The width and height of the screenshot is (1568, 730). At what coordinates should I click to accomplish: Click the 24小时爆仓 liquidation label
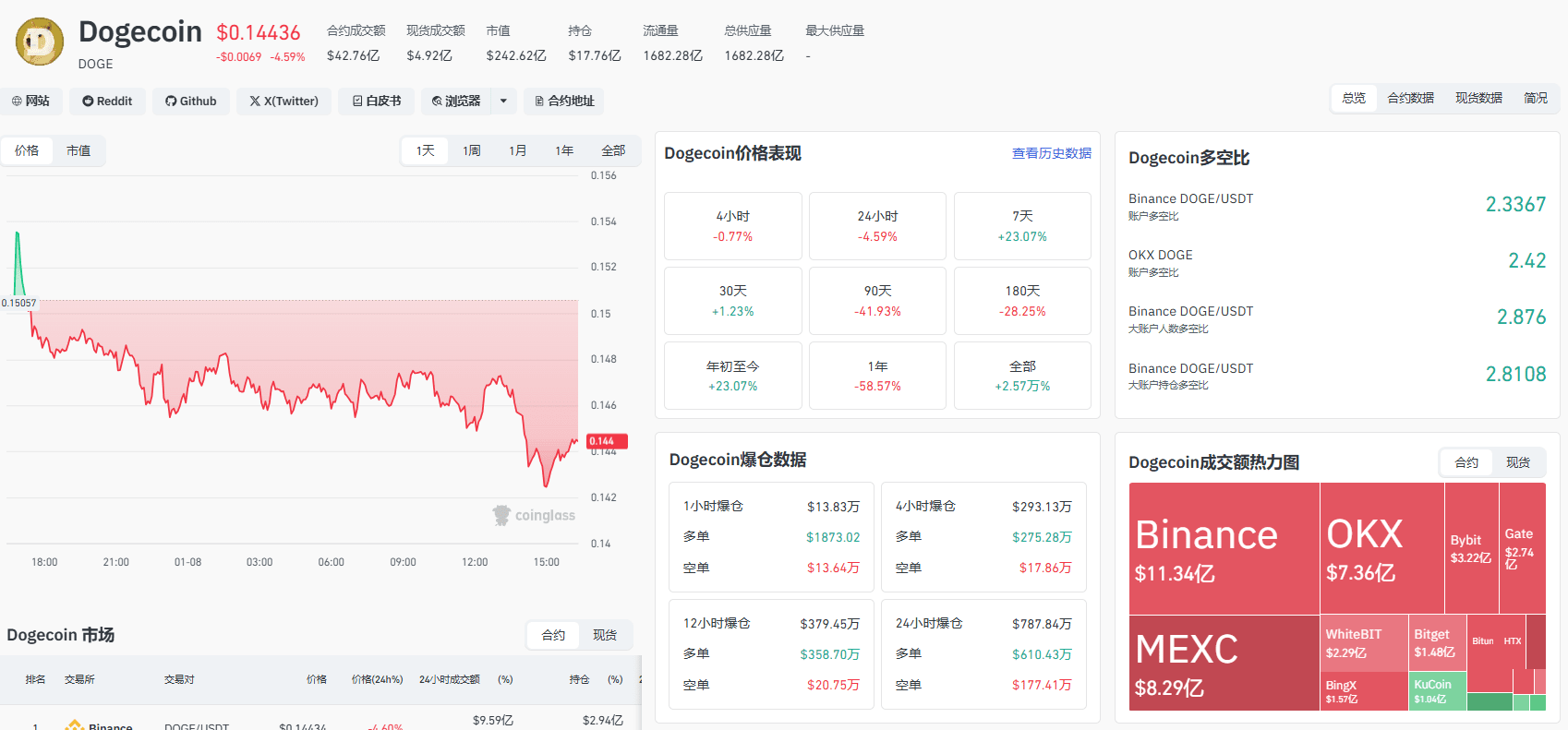pos(929,624)
